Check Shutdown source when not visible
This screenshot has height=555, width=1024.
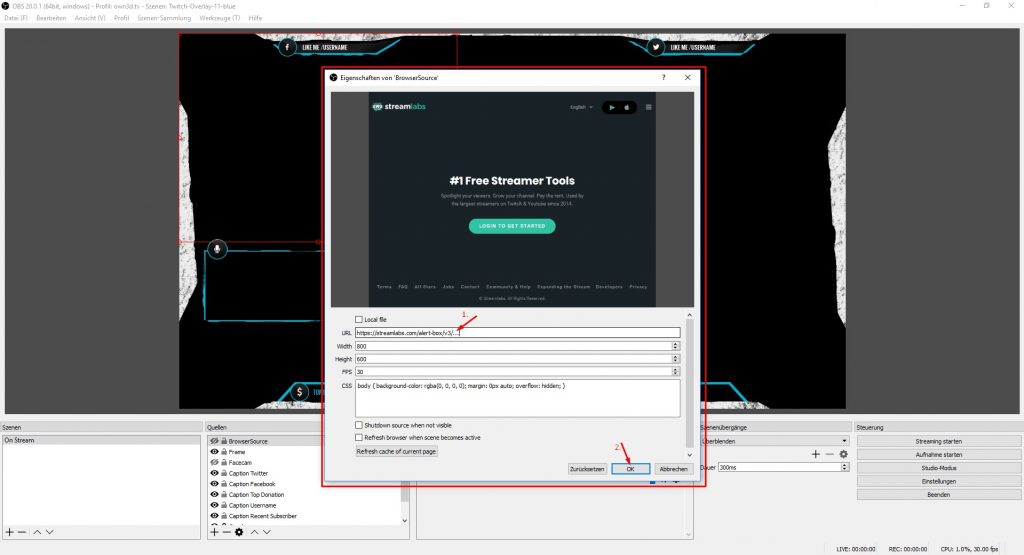[x=360, y=424]
